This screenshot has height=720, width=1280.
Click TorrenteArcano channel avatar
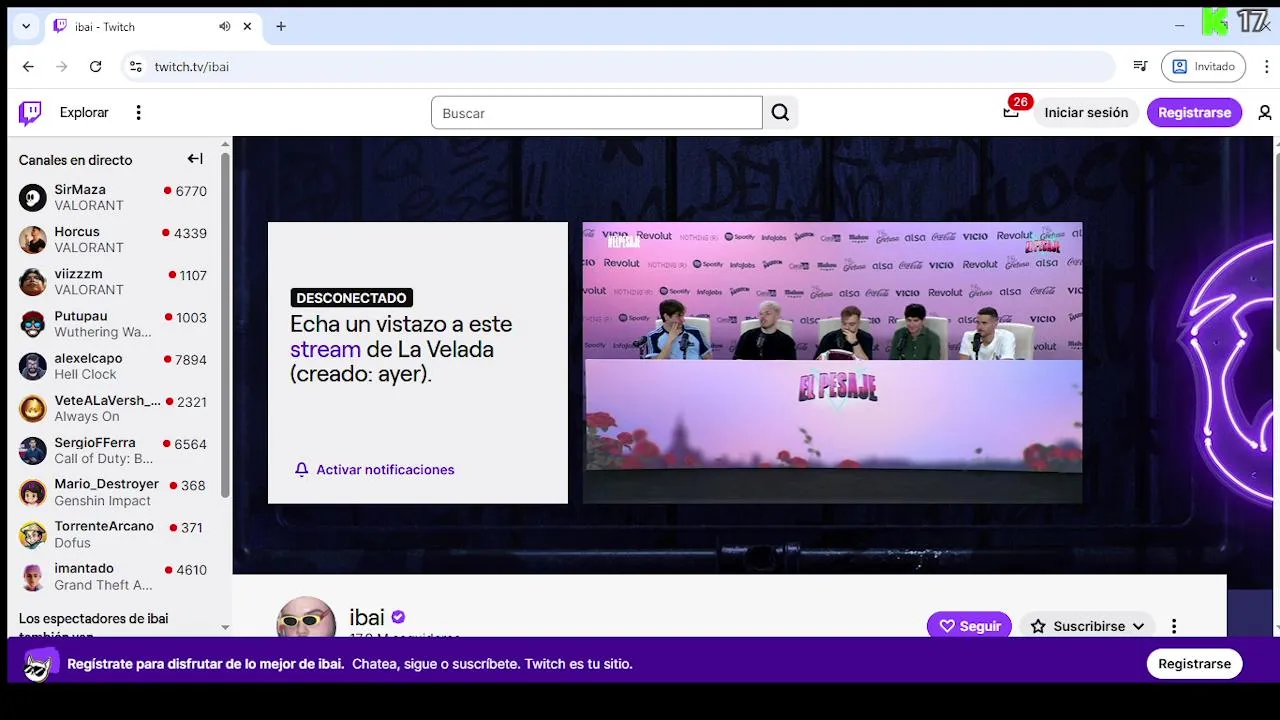[x=33, y=534]
